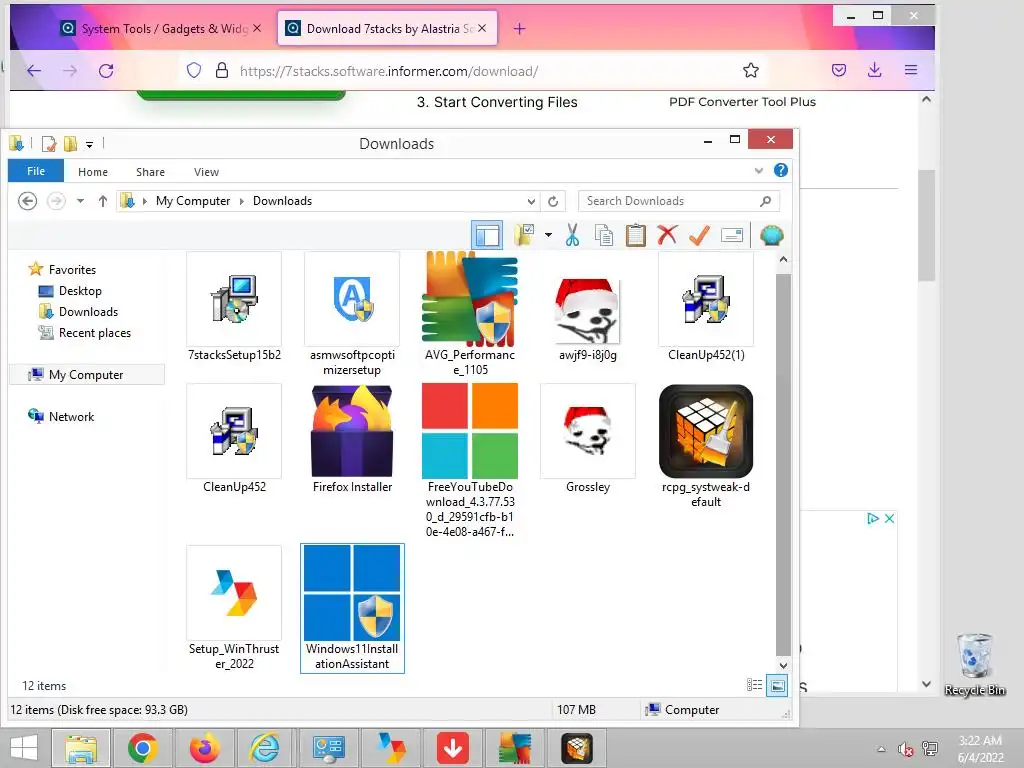Open Firefox Downloads panel arrow icon

pyautogui.click(x=874, y=70)
